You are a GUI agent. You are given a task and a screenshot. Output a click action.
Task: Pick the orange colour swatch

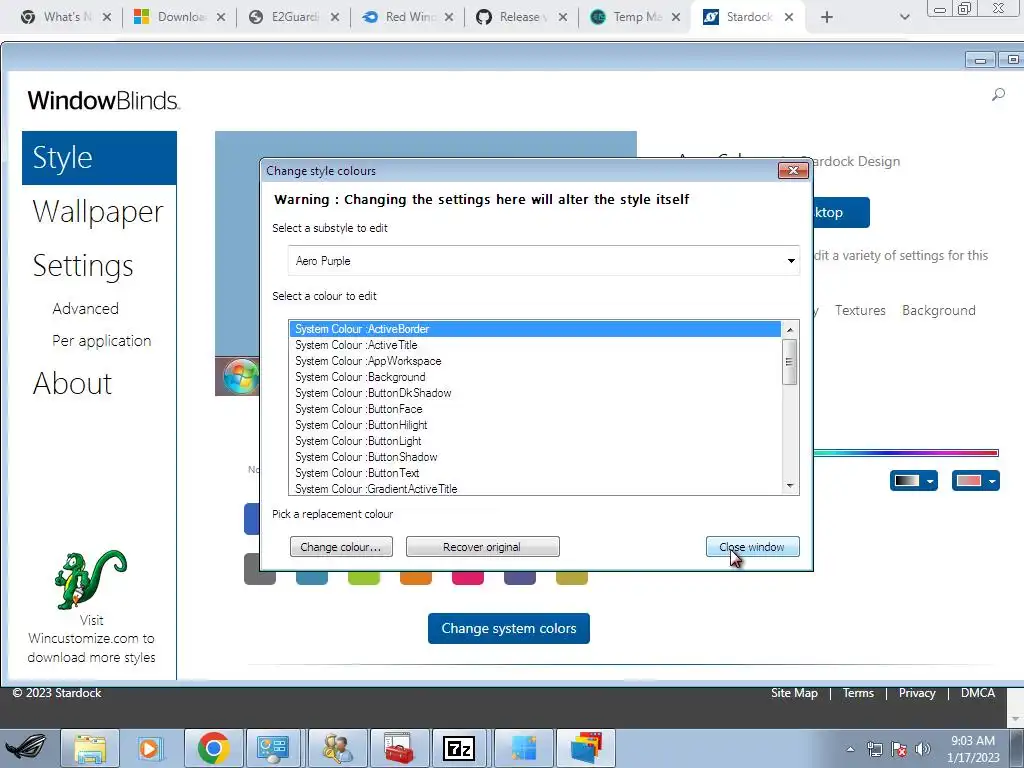pos(415,578)
